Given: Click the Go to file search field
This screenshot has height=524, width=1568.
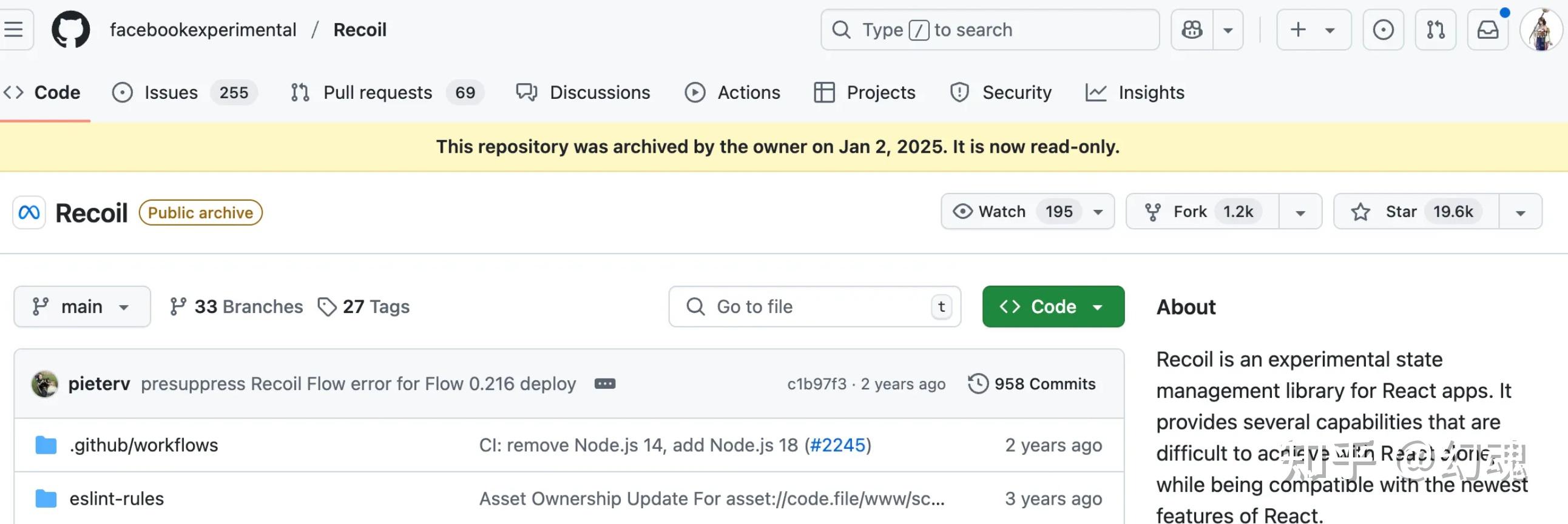Looking at the screenshot, I should (814, 306).
